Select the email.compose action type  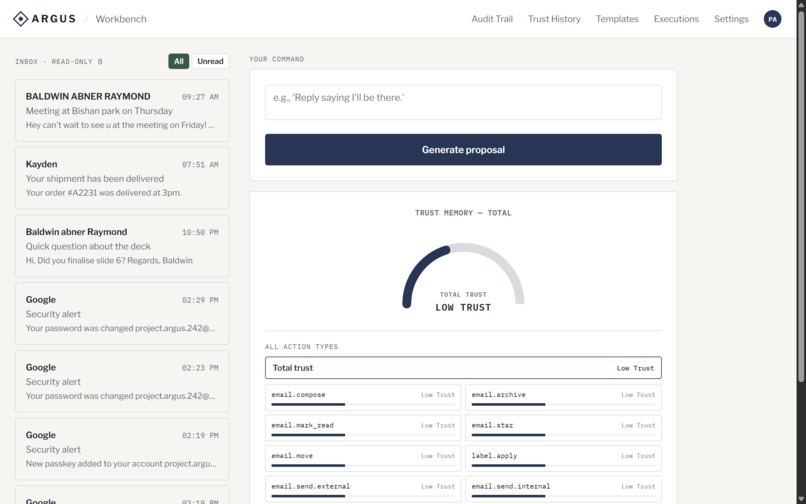pos(363,398)
